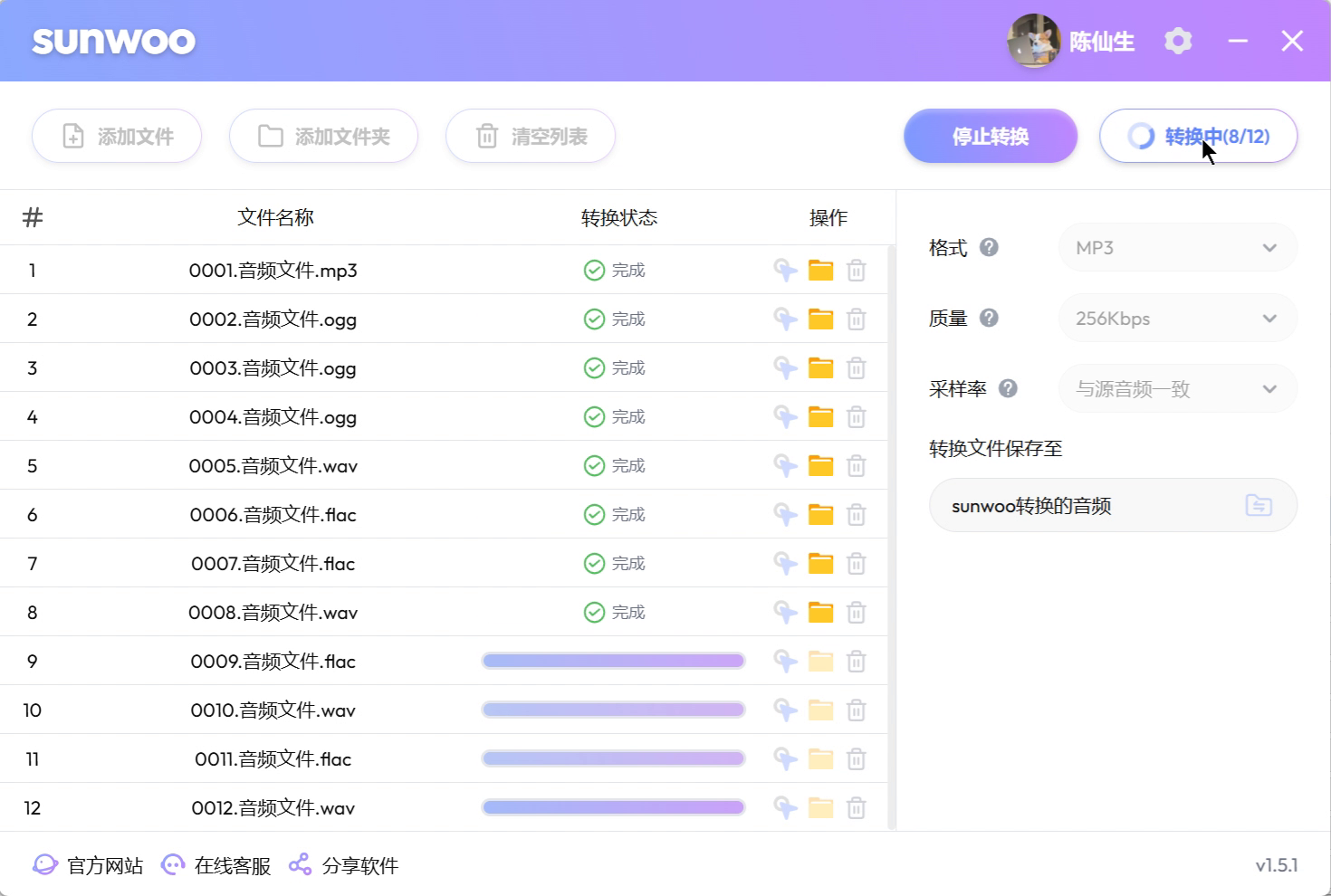Click the 转换中(8/12) progress button
Image resolution: width=1331 pixels, height=896 pixels.
pos(1199,136)
